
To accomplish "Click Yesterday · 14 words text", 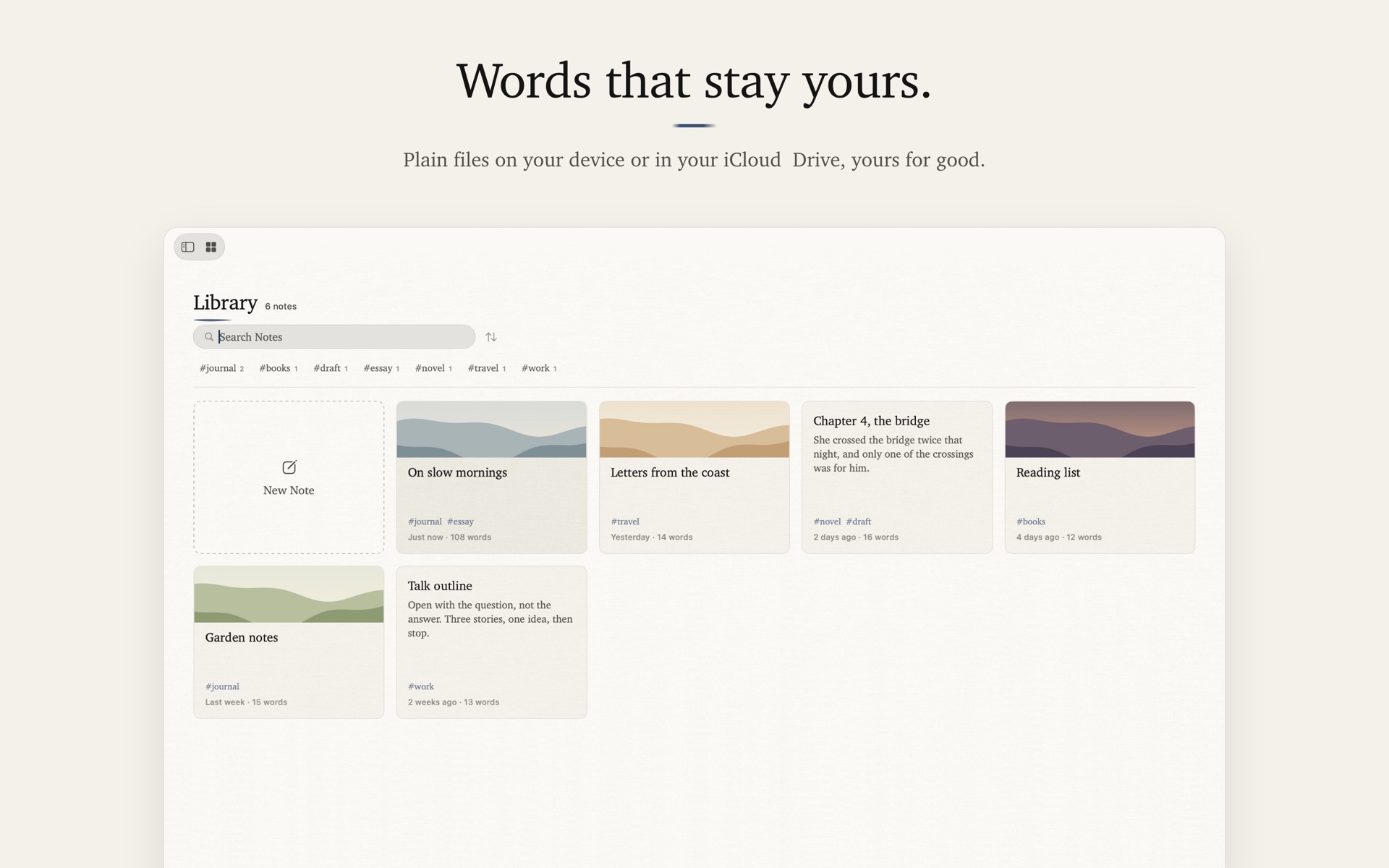I will tap(652, 537).
